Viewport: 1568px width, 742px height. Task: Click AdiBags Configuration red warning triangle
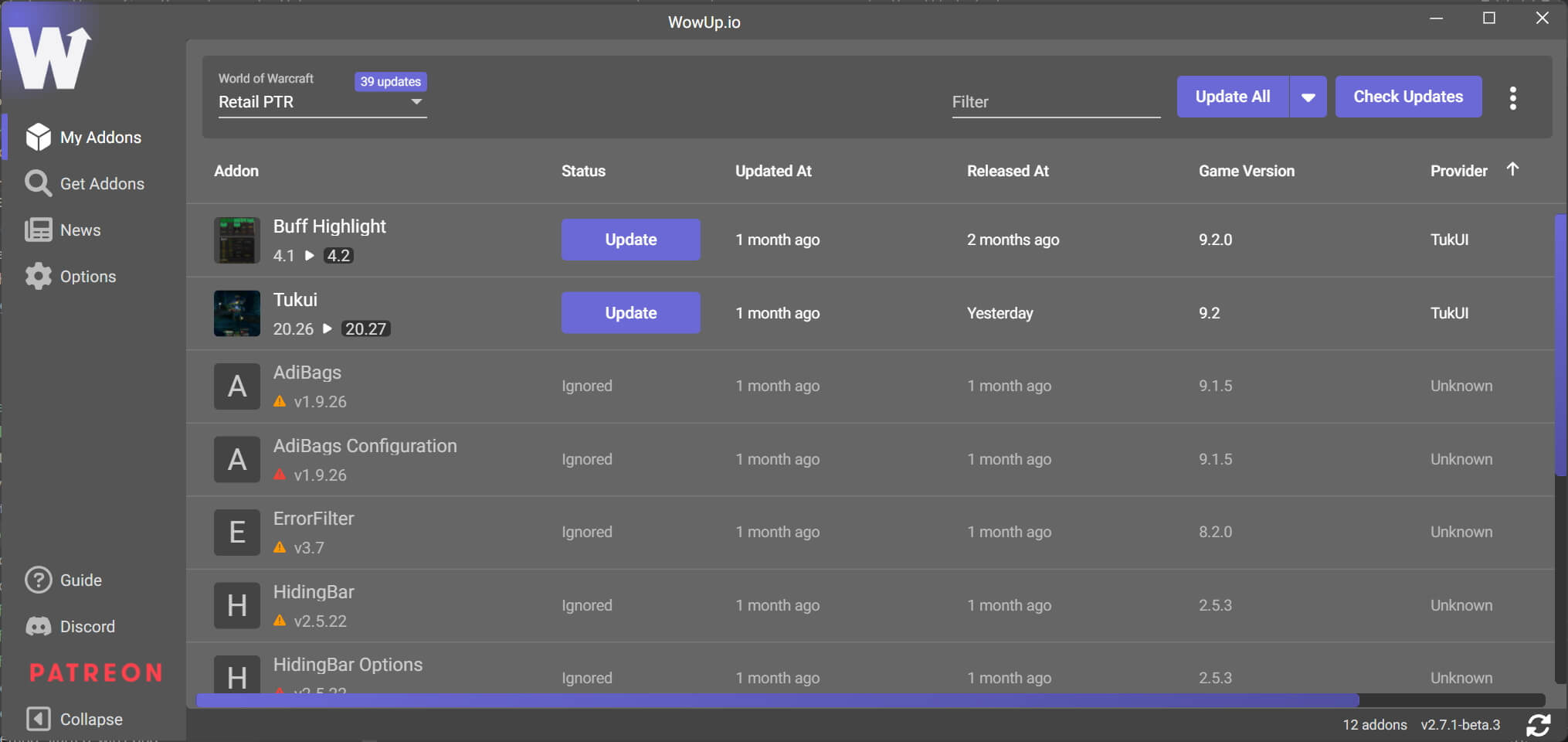click(280, 475)
